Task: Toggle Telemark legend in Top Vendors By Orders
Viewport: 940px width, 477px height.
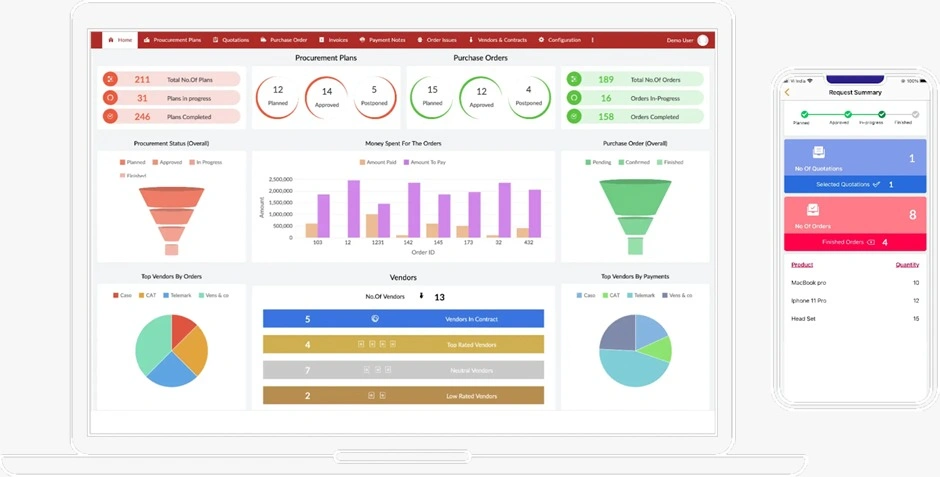Action: point(178,295)
